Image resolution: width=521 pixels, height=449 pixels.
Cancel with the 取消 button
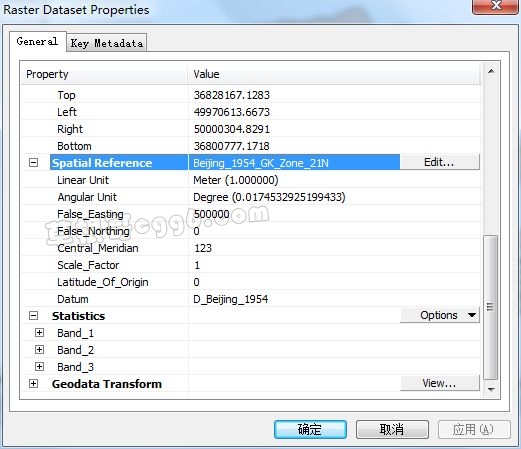(392, 429)
